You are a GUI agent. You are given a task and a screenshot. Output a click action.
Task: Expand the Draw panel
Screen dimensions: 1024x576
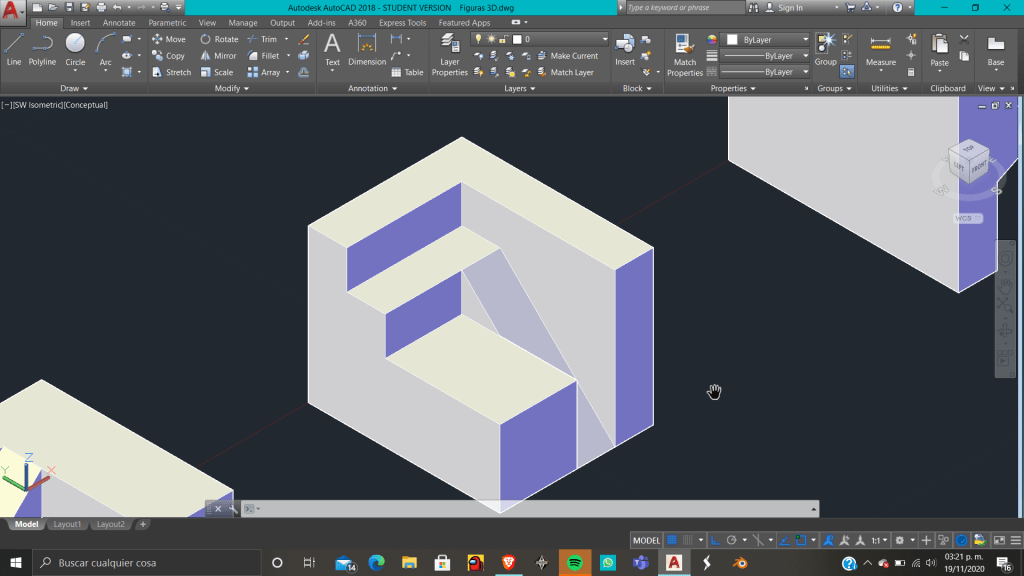click(x=69, y=88)
